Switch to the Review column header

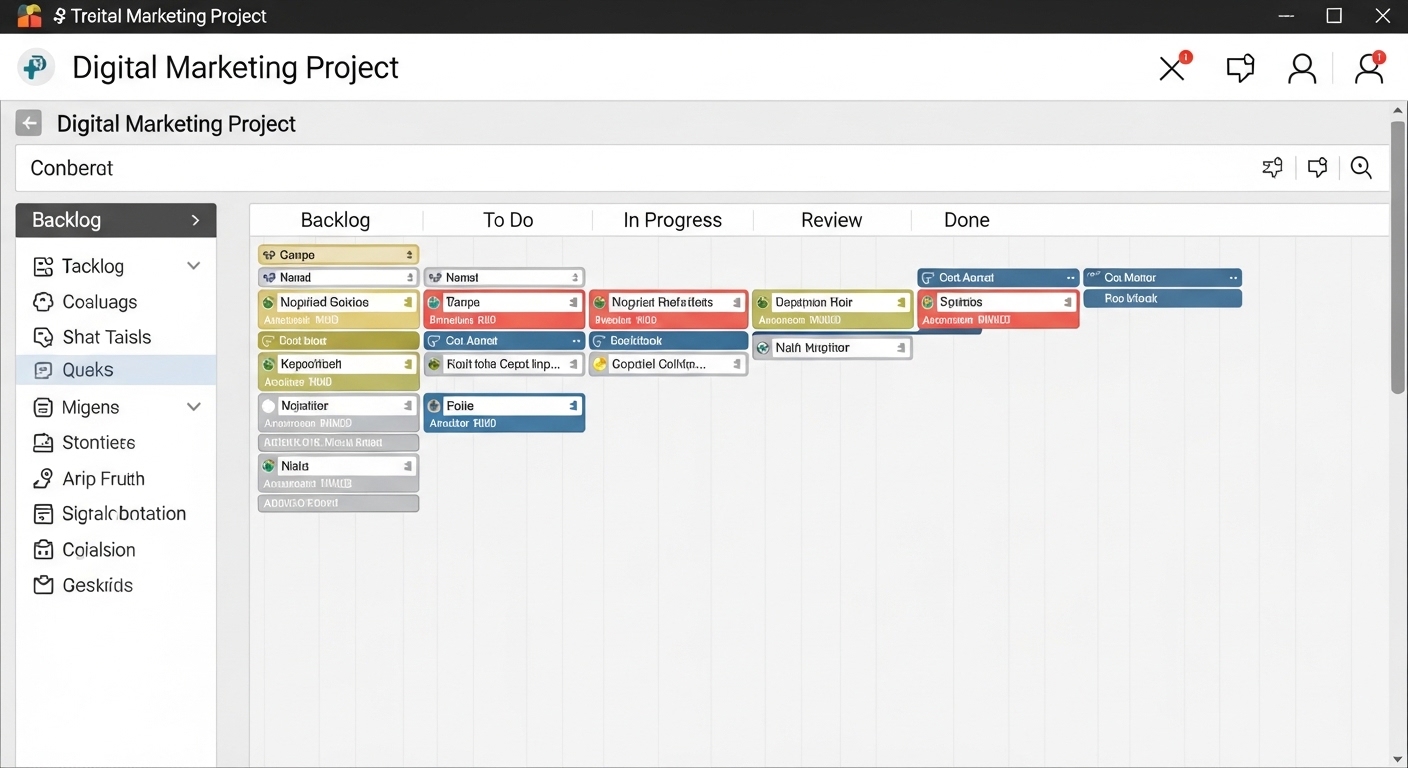pos(831,220)
